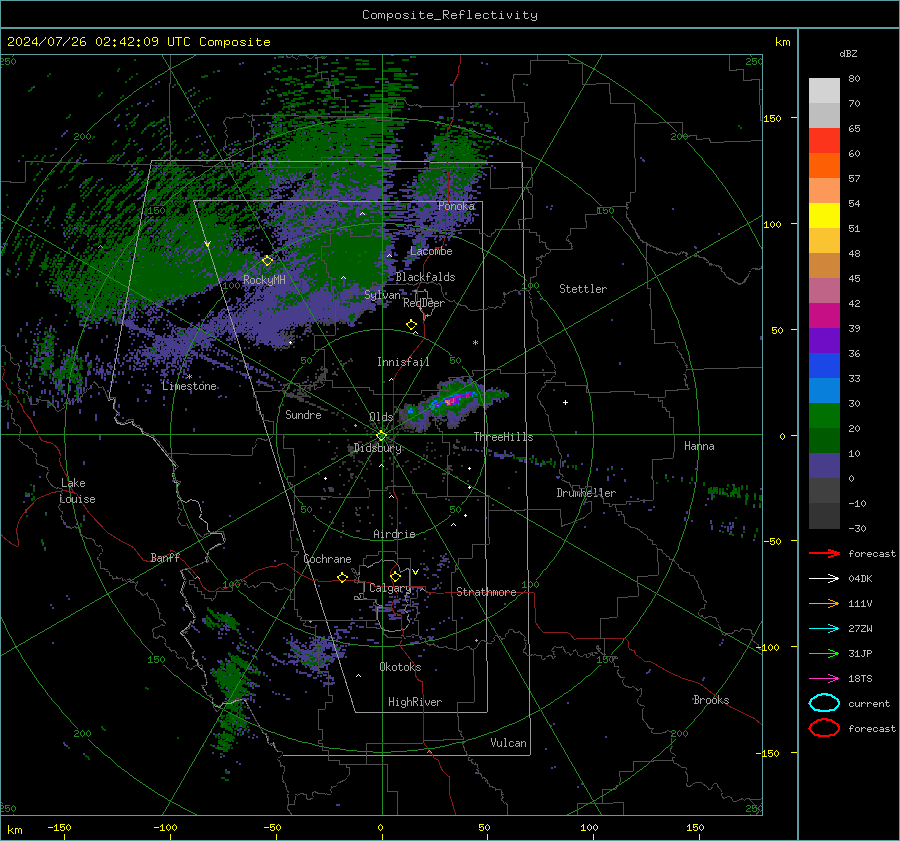This screenshot has width=900, height=841.
Task: Pick the light grey 70-80 dBZ color band
Action: click(x=824, y=91)
